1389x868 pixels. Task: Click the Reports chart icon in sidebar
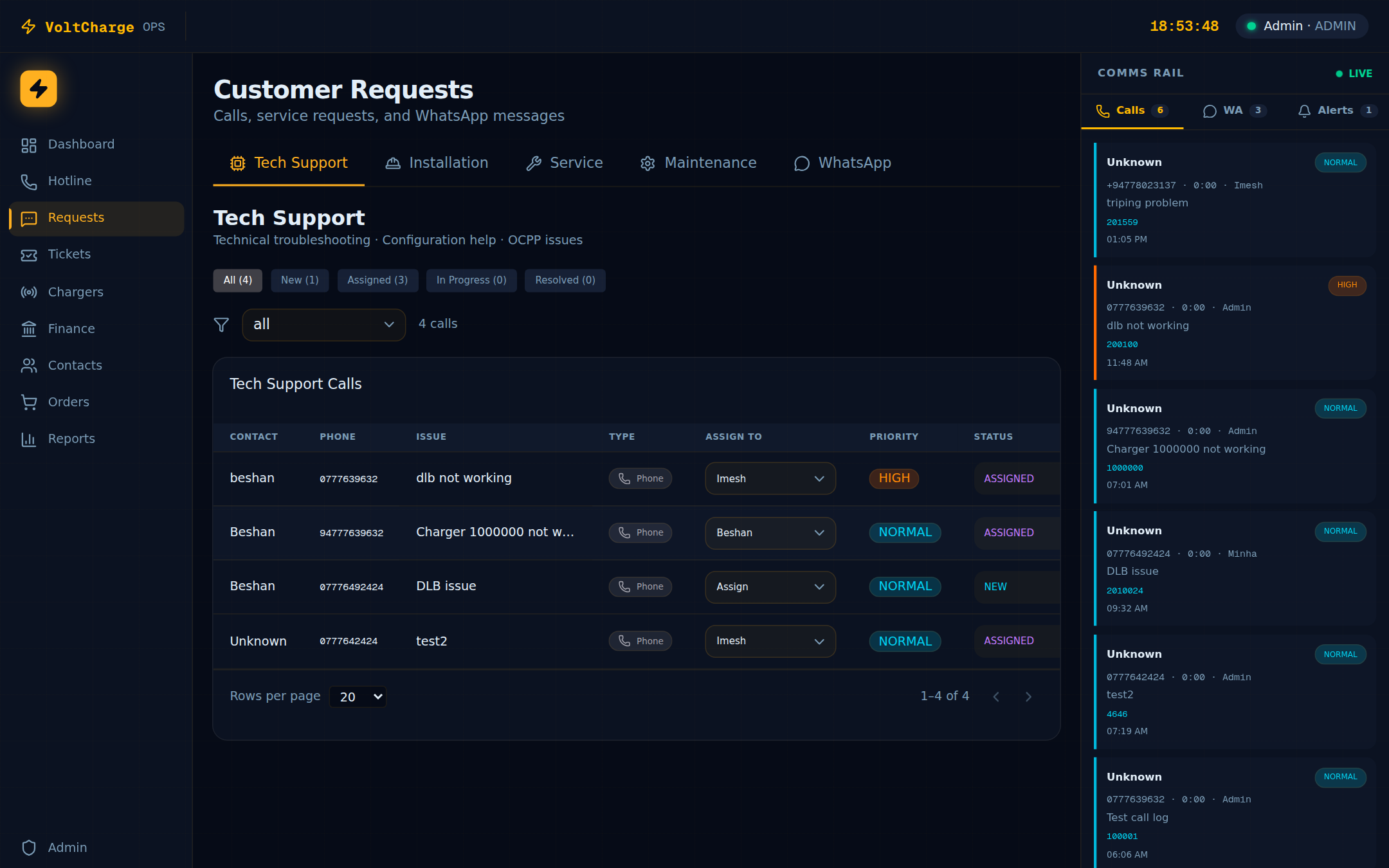pos(29,439)
